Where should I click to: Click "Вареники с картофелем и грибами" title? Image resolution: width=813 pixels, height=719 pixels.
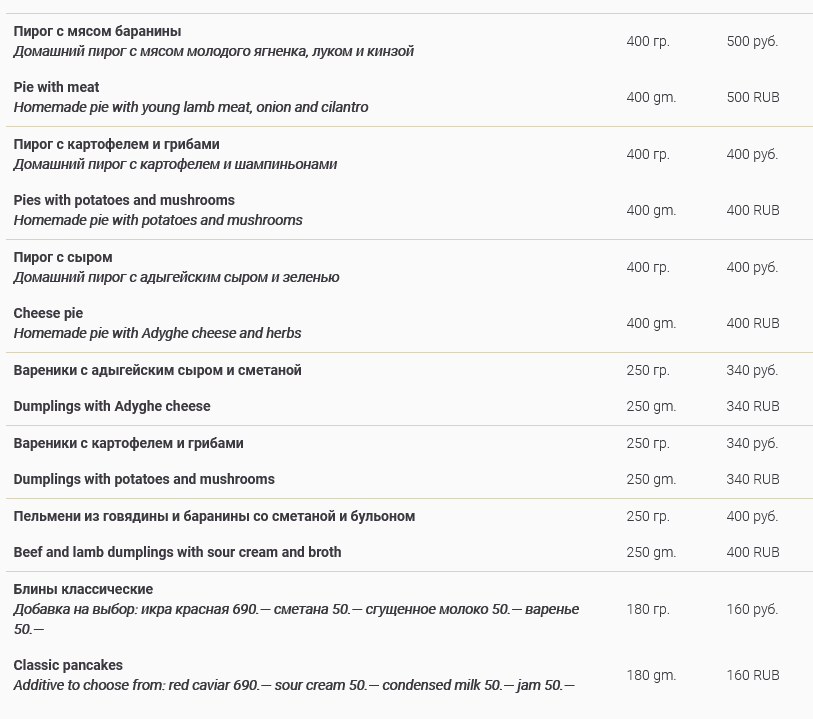pyautogui.click(x=128, y=443)
